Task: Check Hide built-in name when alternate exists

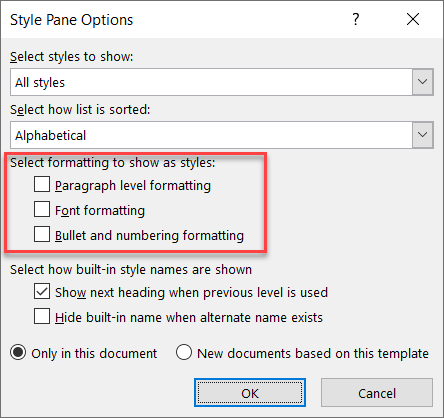Action: [x=42, y=316]
